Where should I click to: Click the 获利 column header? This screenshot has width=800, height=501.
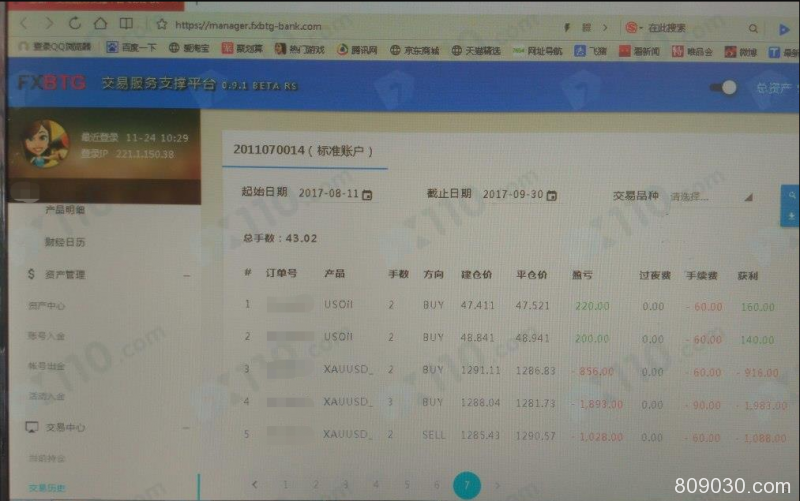[x=748, y=276]
